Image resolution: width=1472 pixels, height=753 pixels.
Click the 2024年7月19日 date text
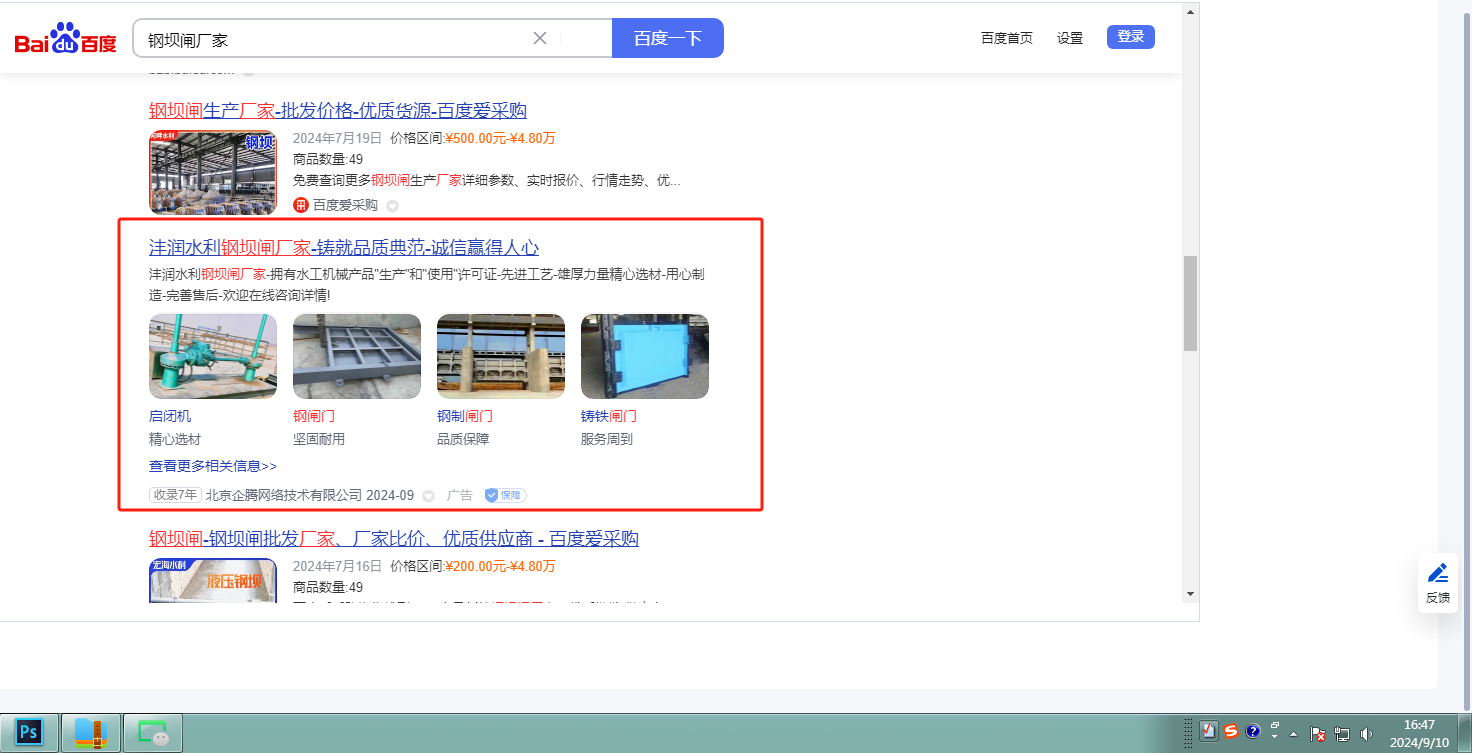coord(338,138)
